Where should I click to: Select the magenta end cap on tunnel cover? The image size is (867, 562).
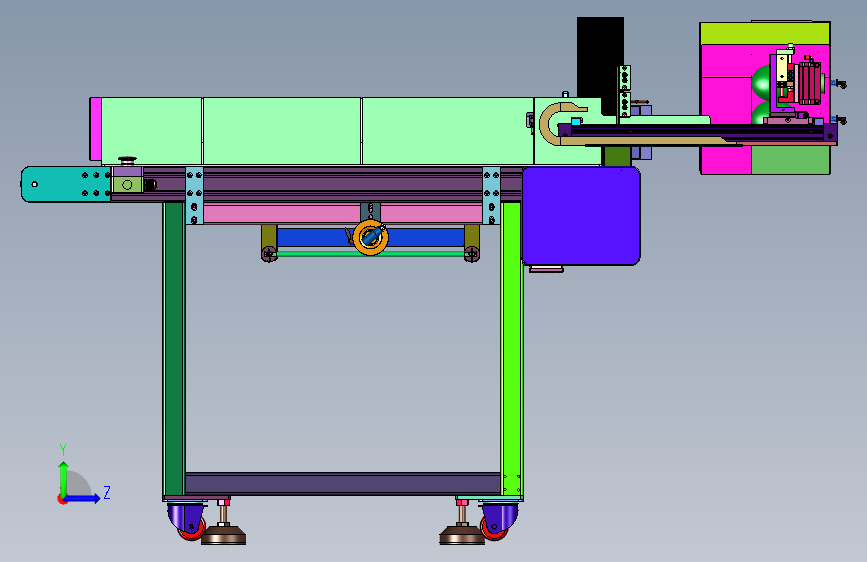pyautogui.click(x=96, y=129)
